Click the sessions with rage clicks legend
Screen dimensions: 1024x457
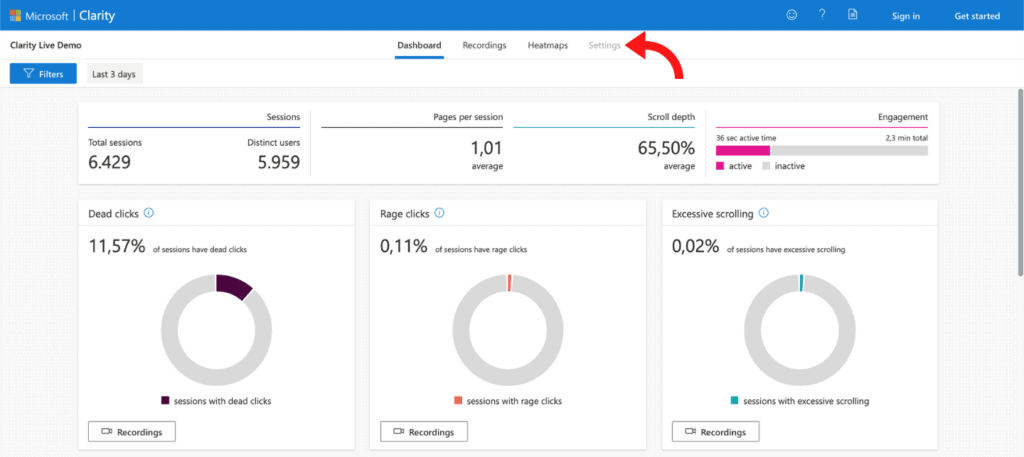[x=507, y=401]
